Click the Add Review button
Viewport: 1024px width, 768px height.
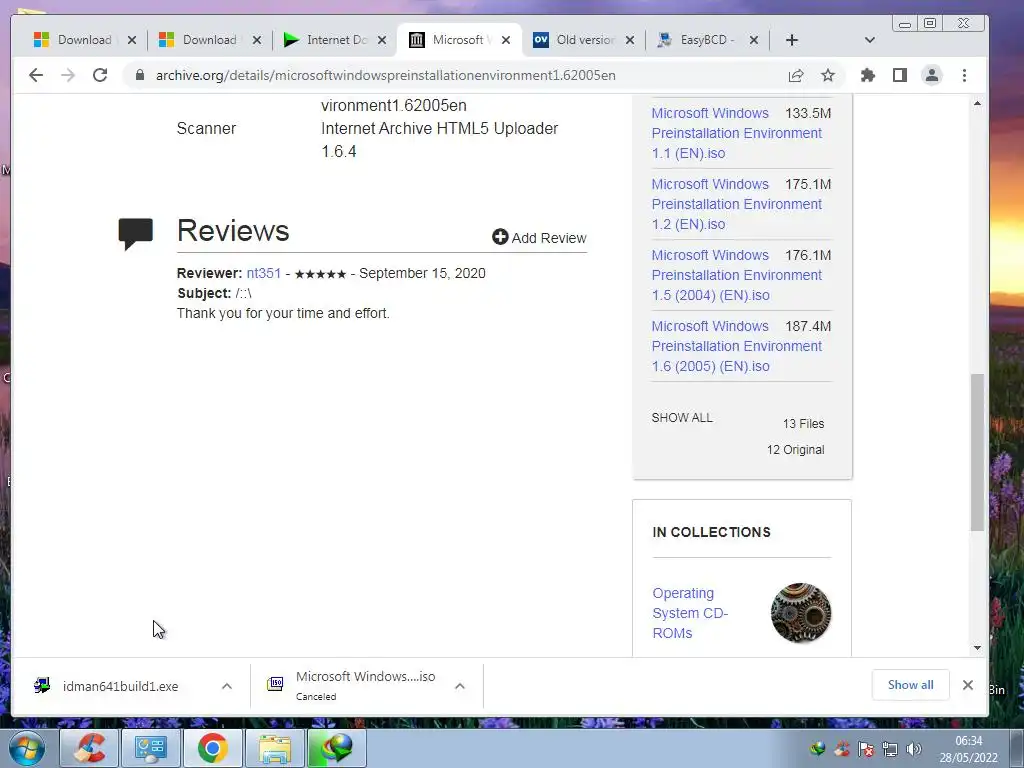click(x=539, y=238)
